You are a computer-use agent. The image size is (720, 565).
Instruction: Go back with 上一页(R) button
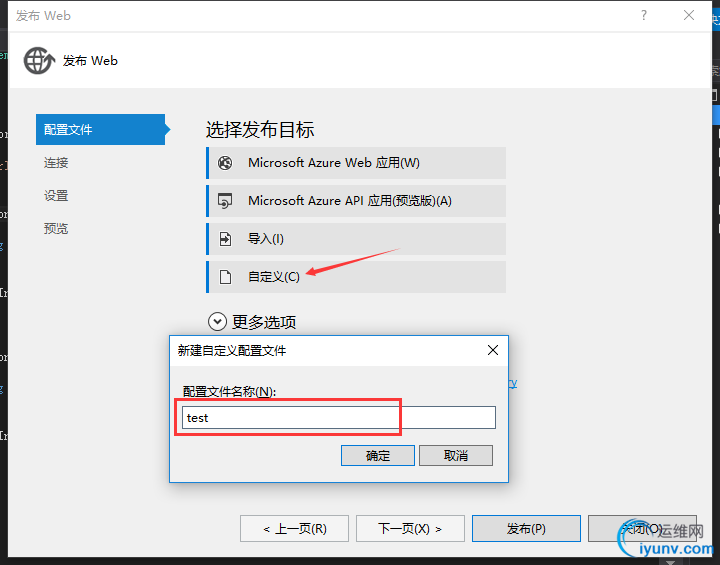point(294,529)
